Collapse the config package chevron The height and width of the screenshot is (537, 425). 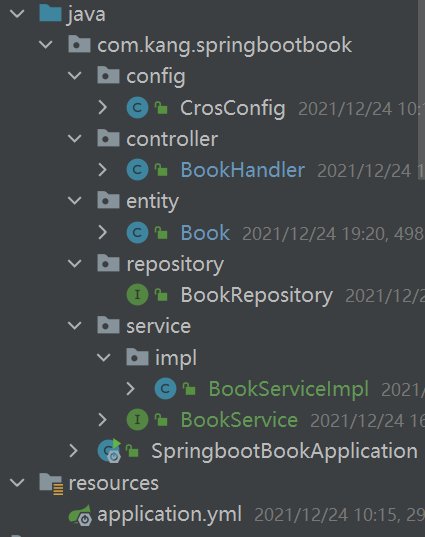[74, 76]
